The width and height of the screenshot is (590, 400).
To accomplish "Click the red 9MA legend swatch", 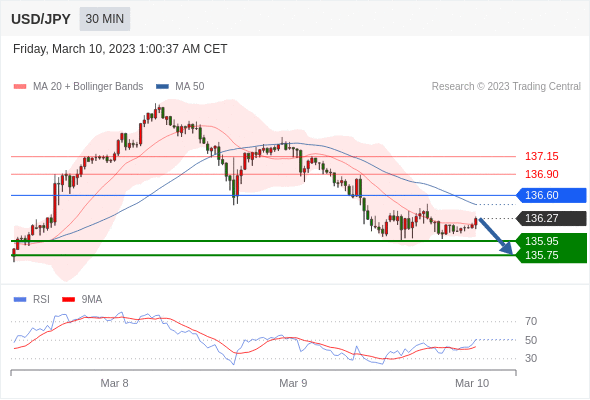I will [x=68, y=300].
